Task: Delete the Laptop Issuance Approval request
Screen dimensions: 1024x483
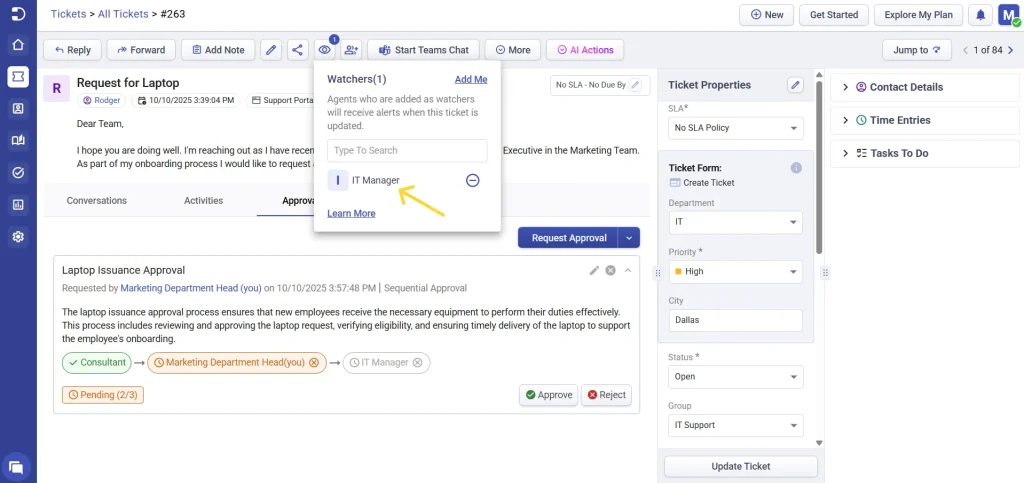Action: click(610, 270)
